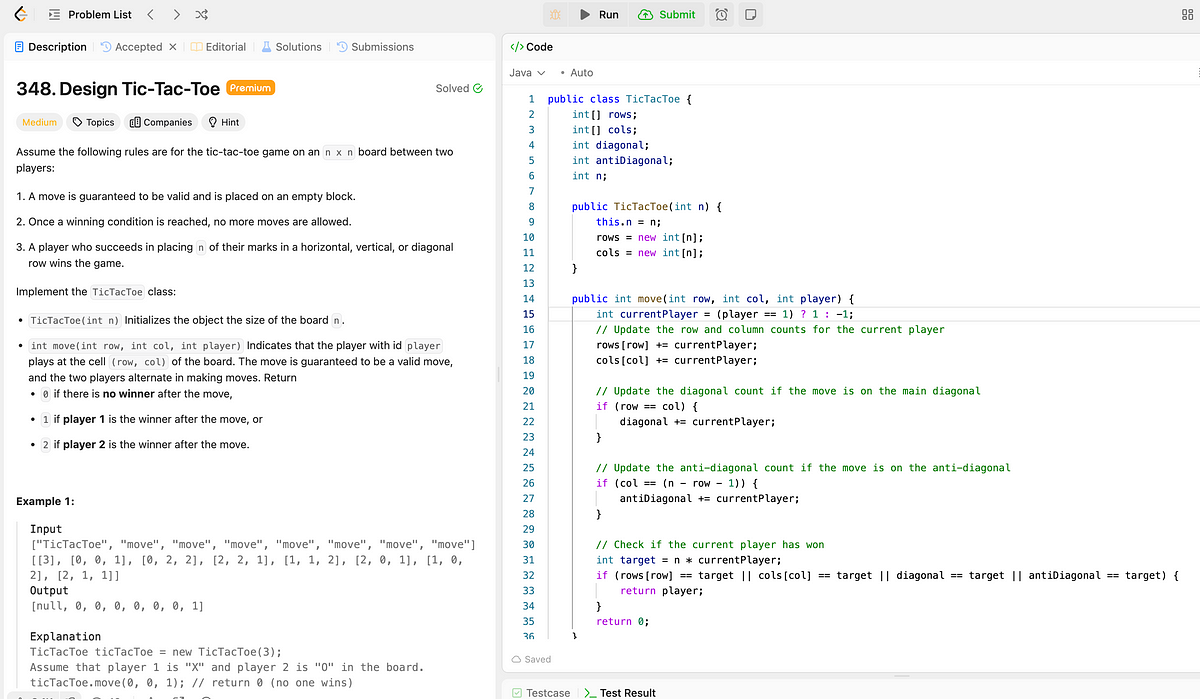Switch to the Accepted tab
Image resolution: width=1200 pixels, height=699 pixels.
(x=131, y=47)
